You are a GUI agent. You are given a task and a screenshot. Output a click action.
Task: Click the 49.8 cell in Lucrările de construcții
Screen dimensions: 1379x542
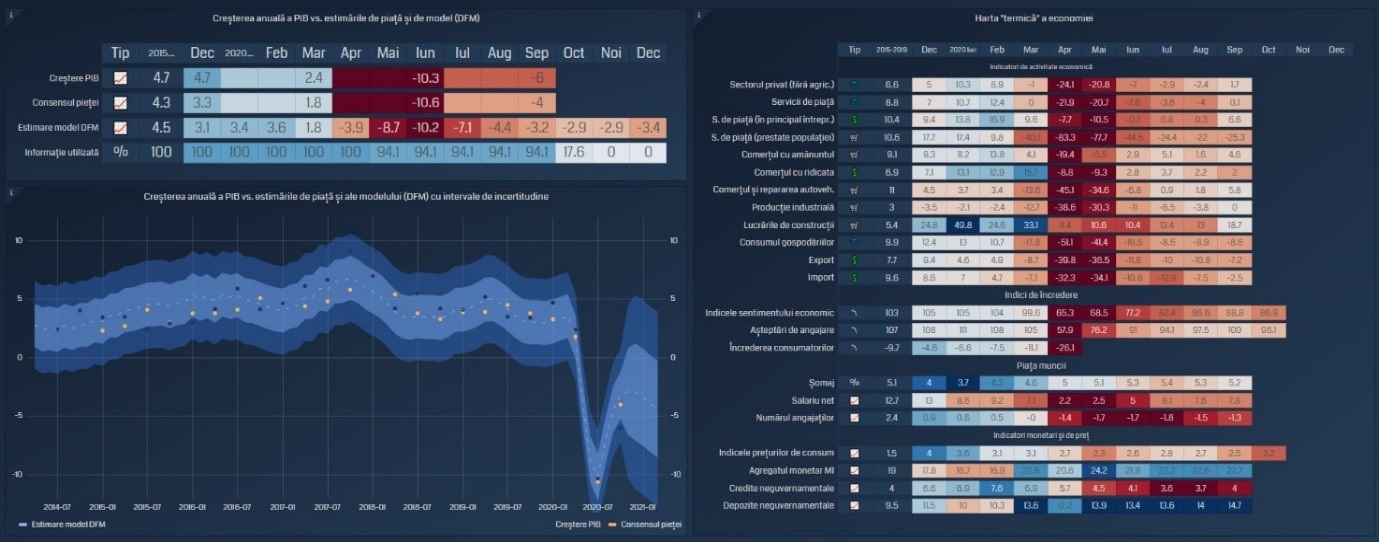click(x=963, y=225)
